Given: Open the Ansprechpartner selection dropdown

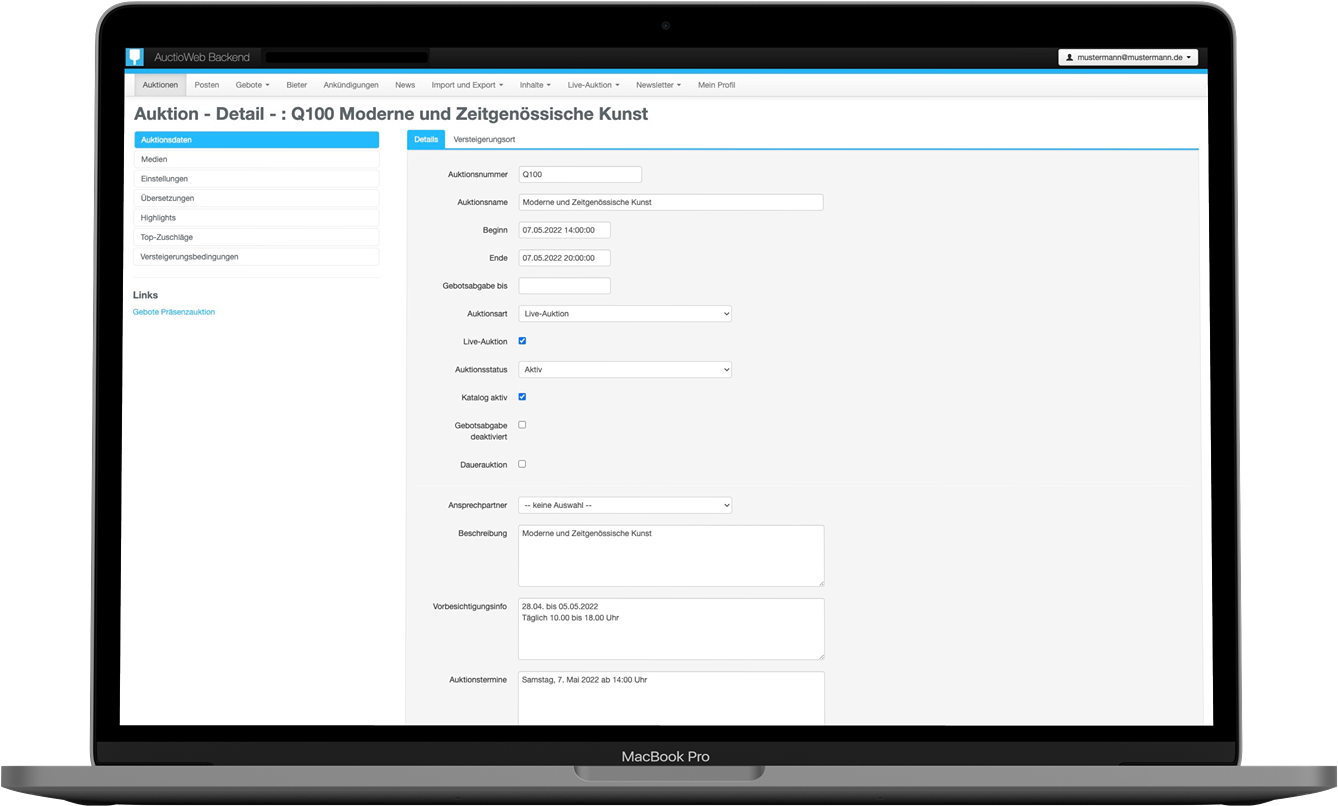Looking at the screenshot, I should point(625,506).
